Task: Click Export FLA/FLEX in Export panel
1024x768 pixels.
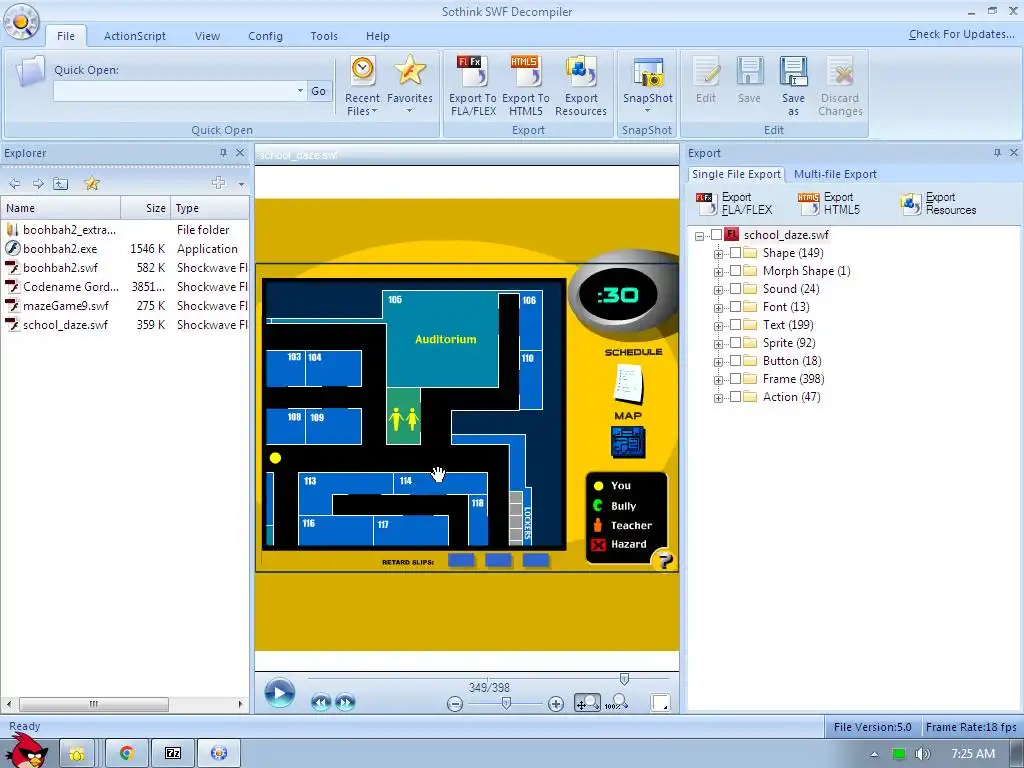Action: [735, 204]
